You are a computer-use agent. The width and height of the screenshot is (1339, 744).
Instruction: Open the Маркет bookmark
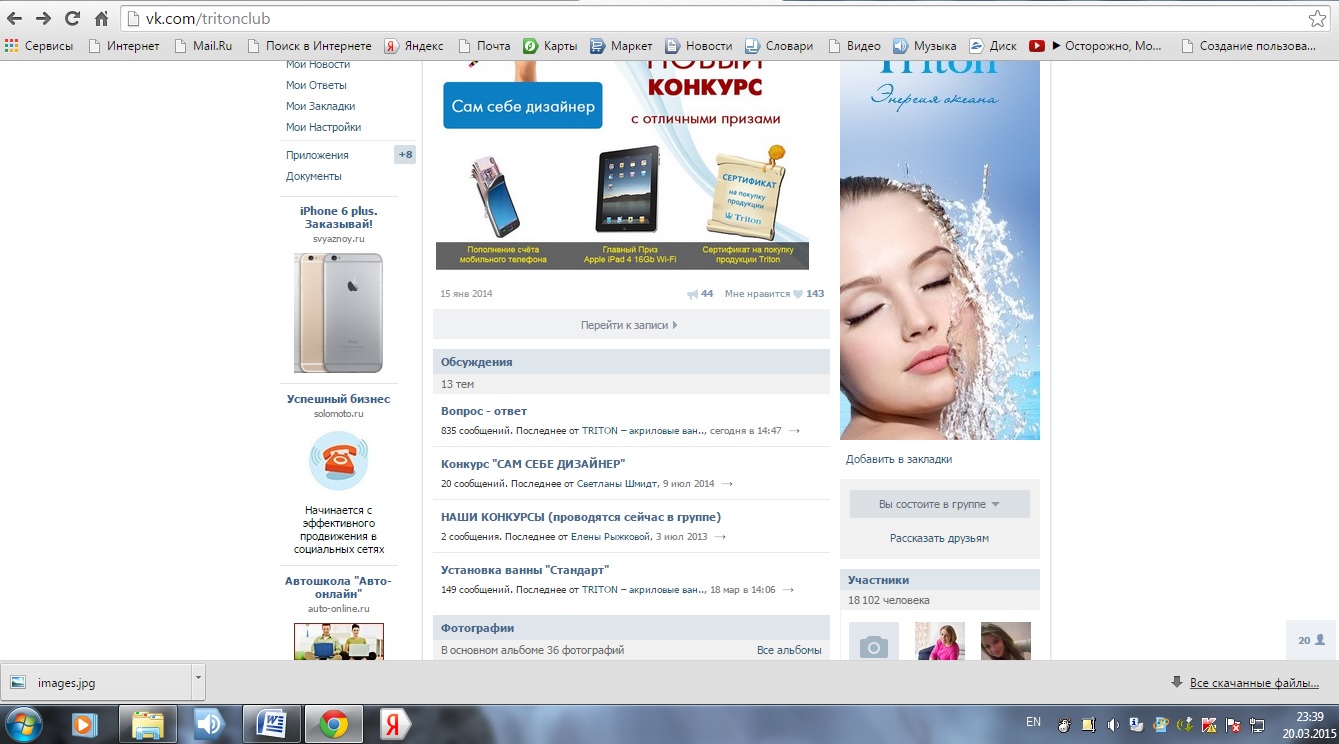[621, 46]
